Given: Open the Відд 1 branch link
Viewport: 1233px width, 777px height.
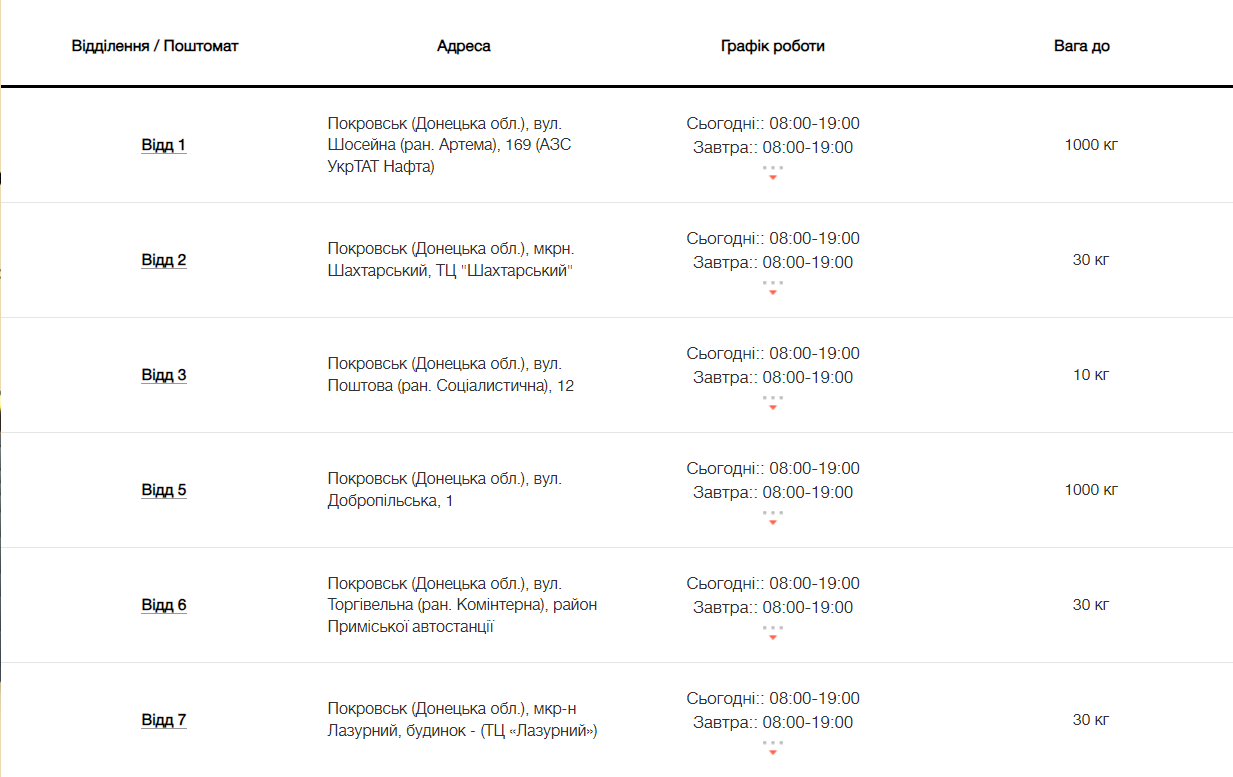Looking at the screenshot, I should [163, 145].
